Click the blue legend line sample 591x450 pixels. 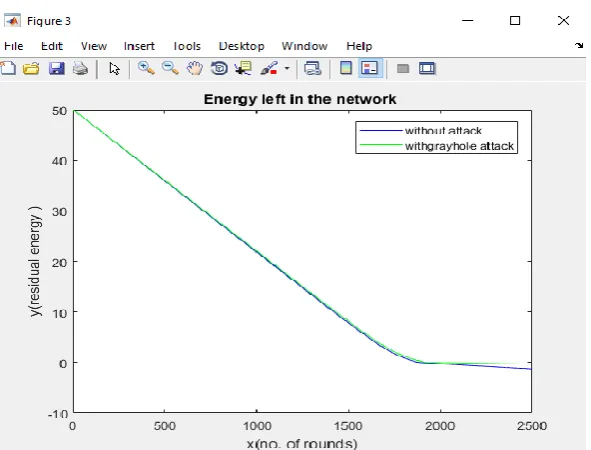(381, 131)
